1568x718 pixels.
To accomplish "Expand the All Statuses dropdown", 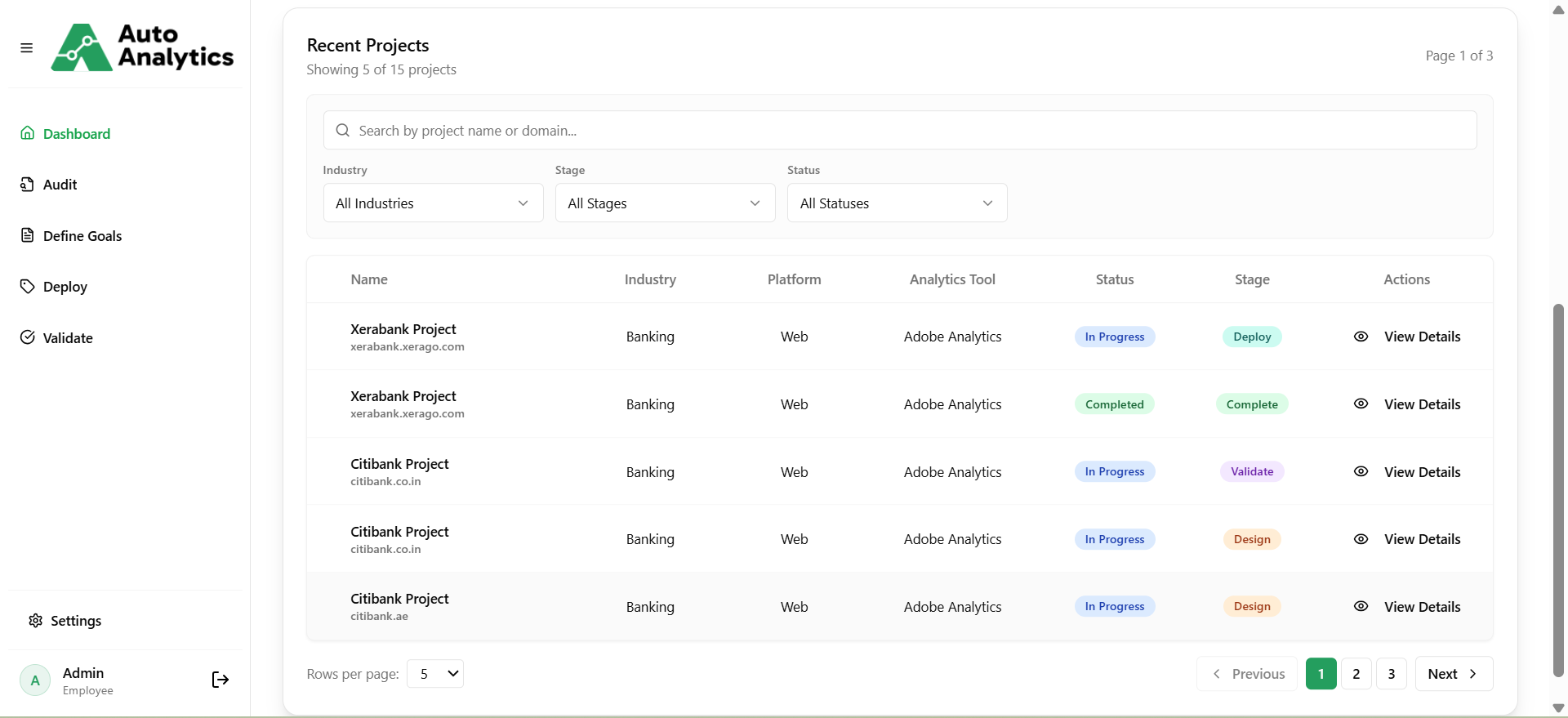I will pos(897,203).
